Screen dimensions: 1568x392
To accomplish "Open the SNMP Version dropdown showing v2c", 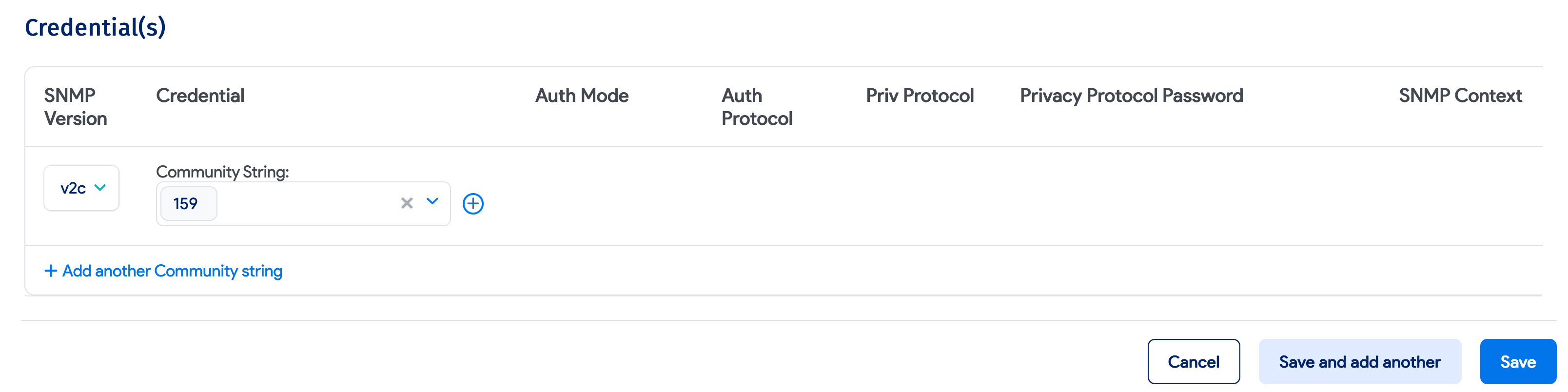I will (81, 188).
